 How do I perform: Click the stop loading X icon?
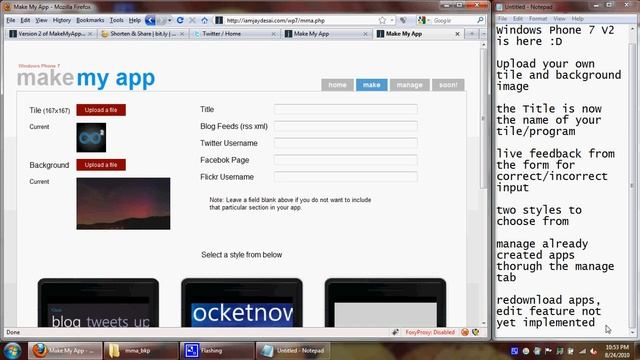click(192, 20)
